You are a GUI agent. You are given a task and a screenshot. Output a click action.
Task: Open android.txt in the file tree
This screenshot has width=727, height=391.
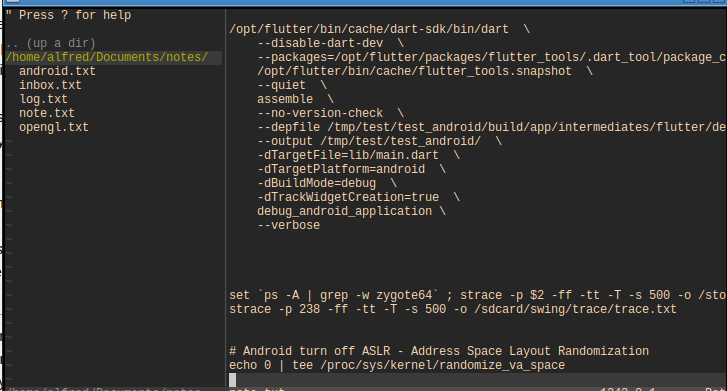pyautogui.click(x=57, y=71)
